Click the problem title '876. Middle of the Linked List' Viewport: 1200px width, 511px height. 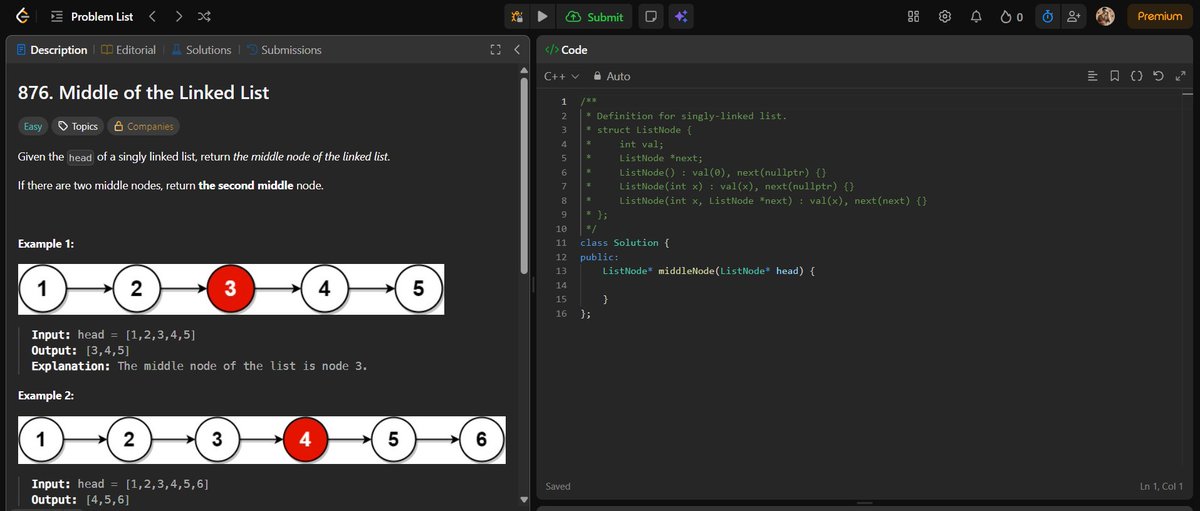[144, 94]
